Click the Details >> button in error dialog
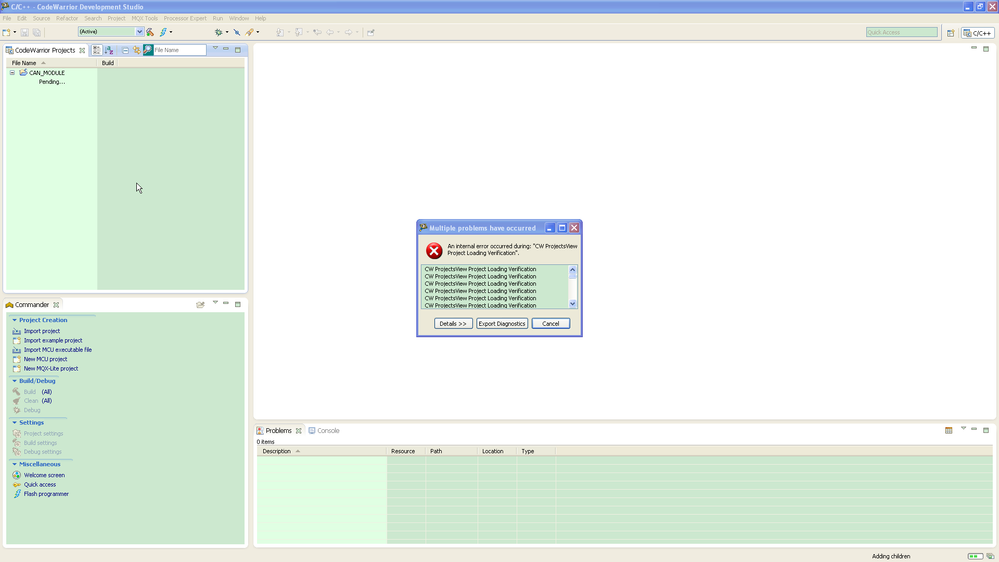The width and height of the screenshot is (999, 562). coord(453,324)
